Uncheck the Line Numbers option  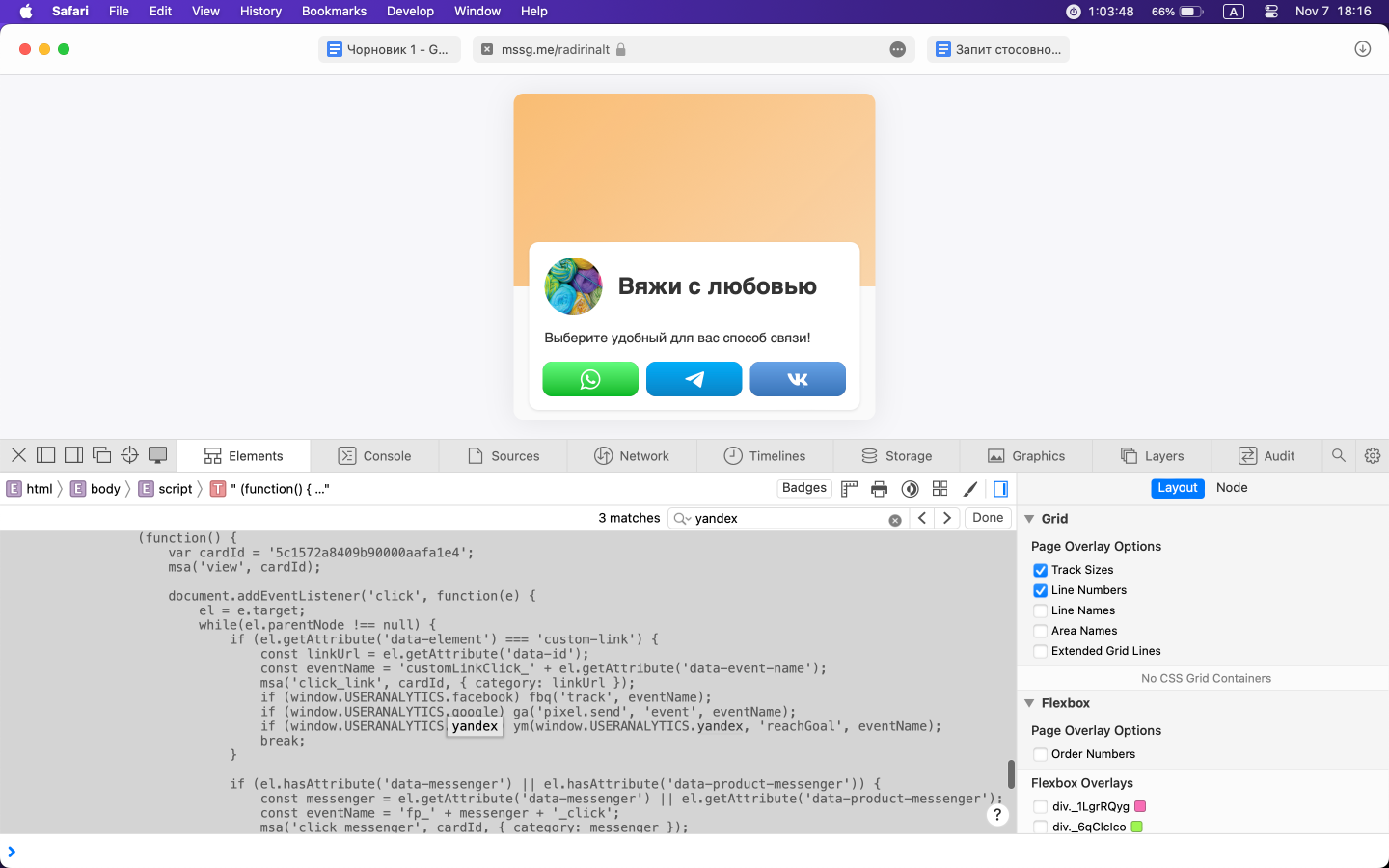pyautogui.click(x=1040, y=590)
